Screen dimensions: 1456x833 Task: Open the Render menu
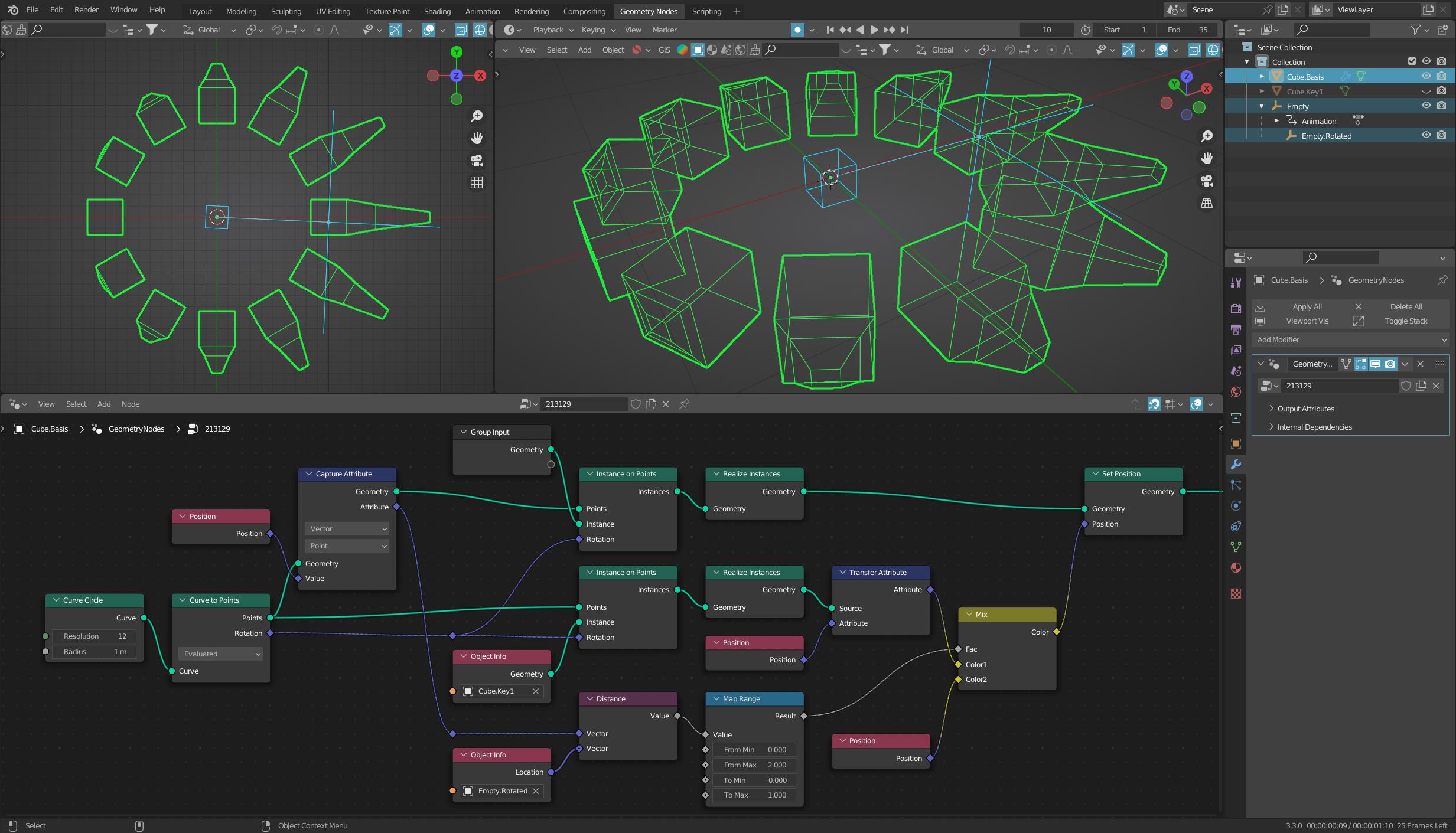click(86, 10)
